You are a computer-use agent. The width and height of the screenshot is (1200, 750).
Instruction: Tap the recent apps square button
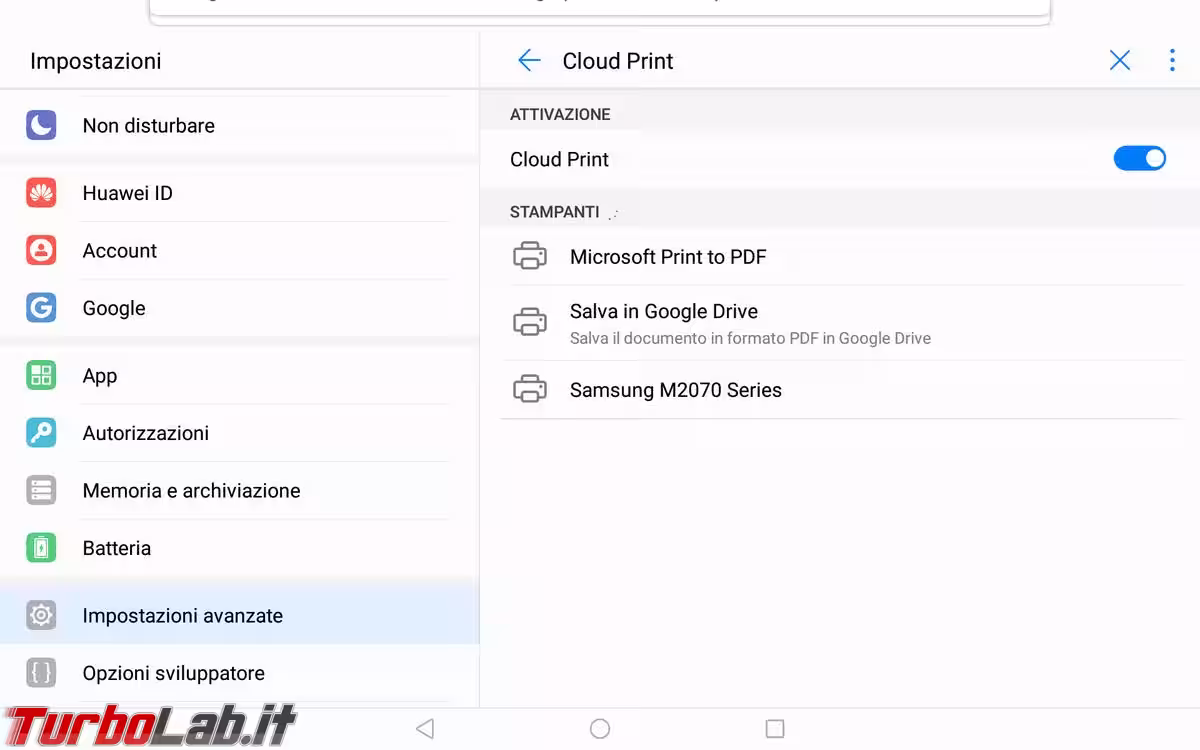[775, 729]
